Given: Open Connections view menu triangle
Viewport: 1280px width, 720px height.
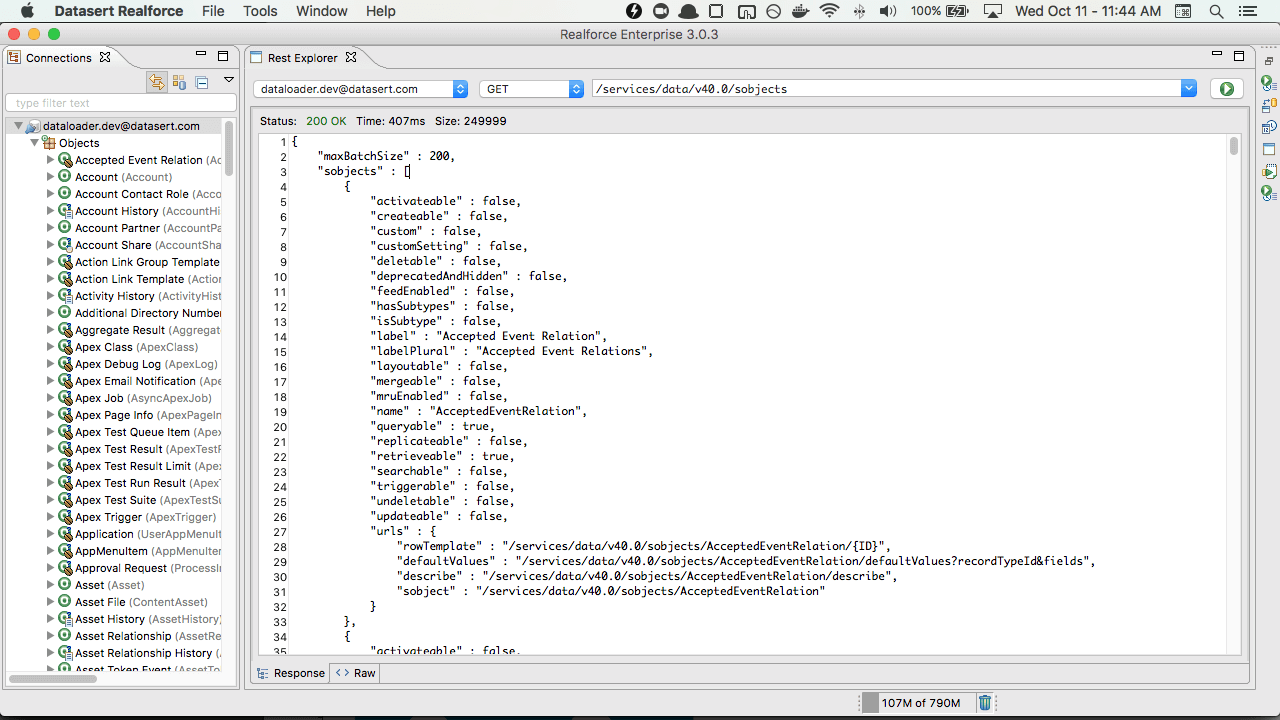Looking at the screenshot, I should pyautogui.click(x=228, y=80).
